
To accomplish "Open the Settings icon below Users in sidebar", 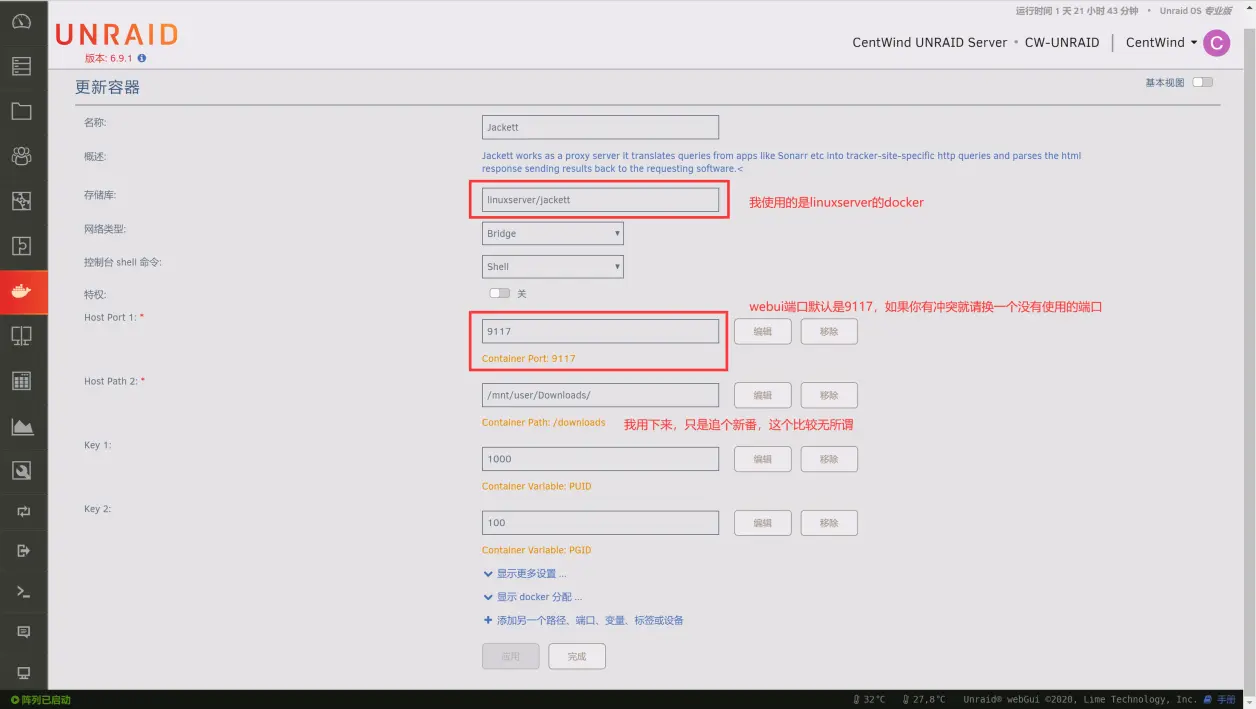I will [22, 201].
